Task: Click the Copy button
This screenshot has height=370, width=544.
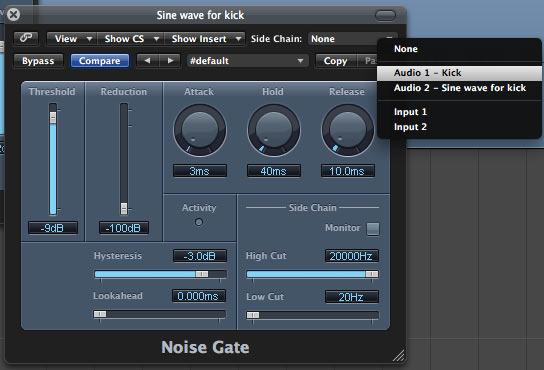Action: click(335, 61)
